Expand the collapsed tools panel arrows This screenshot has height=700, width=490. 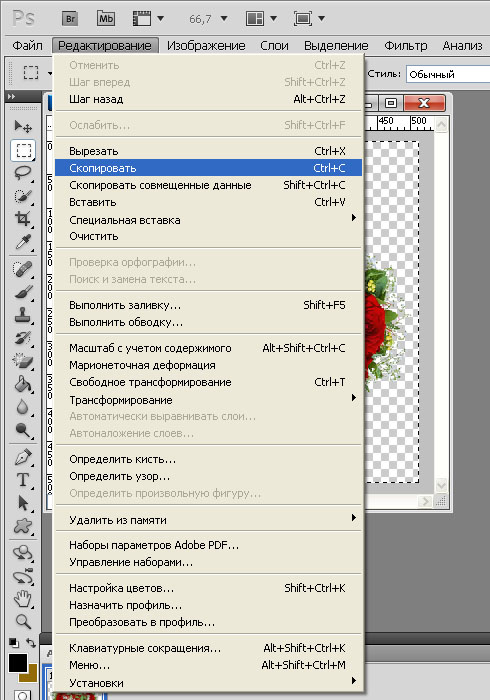[x=12, y=96]
